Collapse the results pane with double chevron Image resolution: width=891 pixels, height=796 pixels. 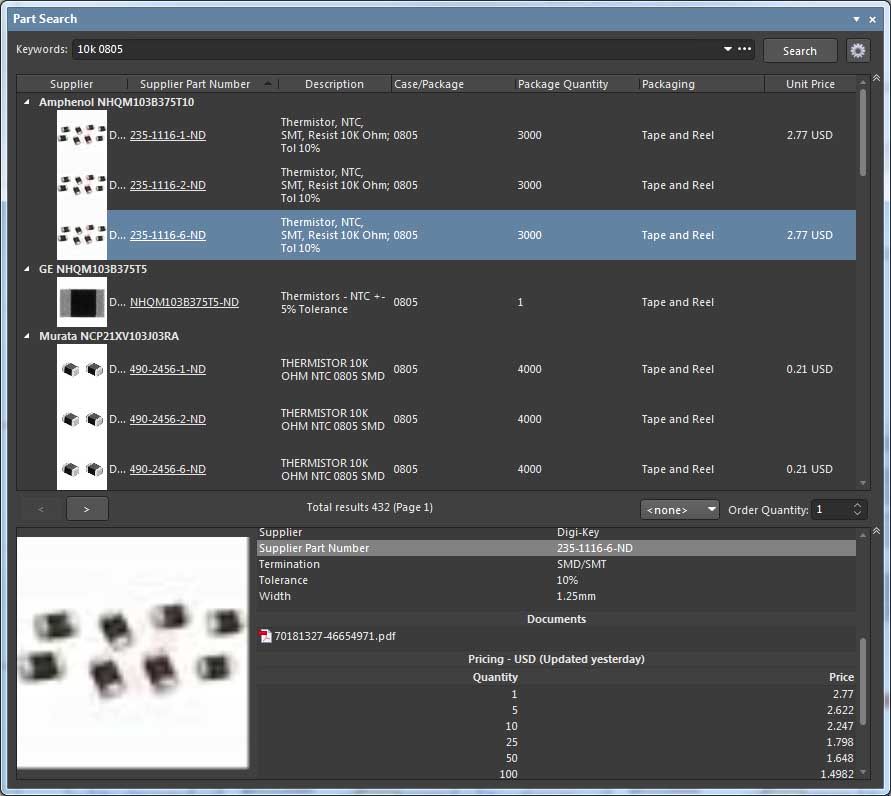pos(877,78)
